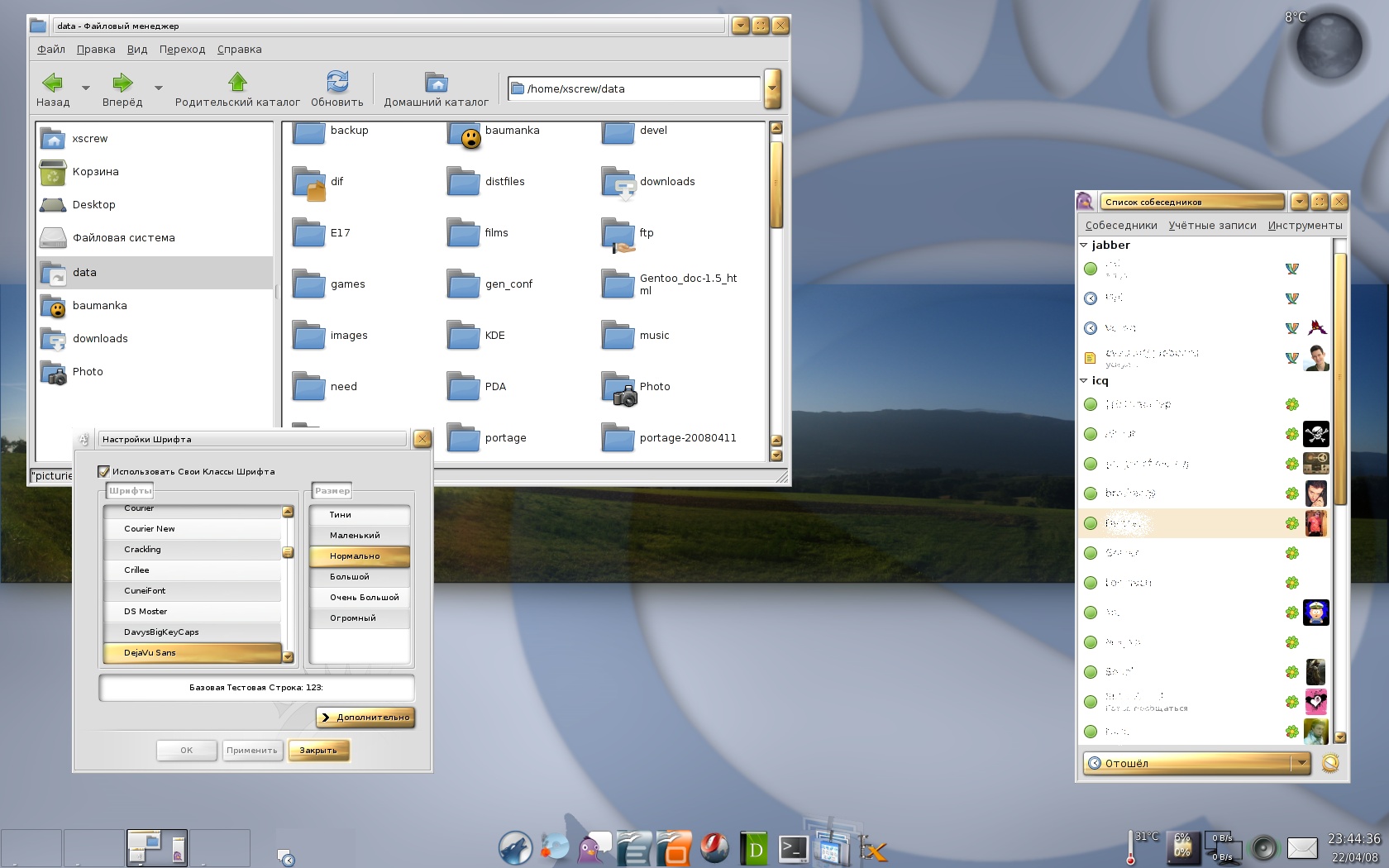Choose Большой font size
Viewport: 1389px width, 868px height.
(x=360, y=577)
